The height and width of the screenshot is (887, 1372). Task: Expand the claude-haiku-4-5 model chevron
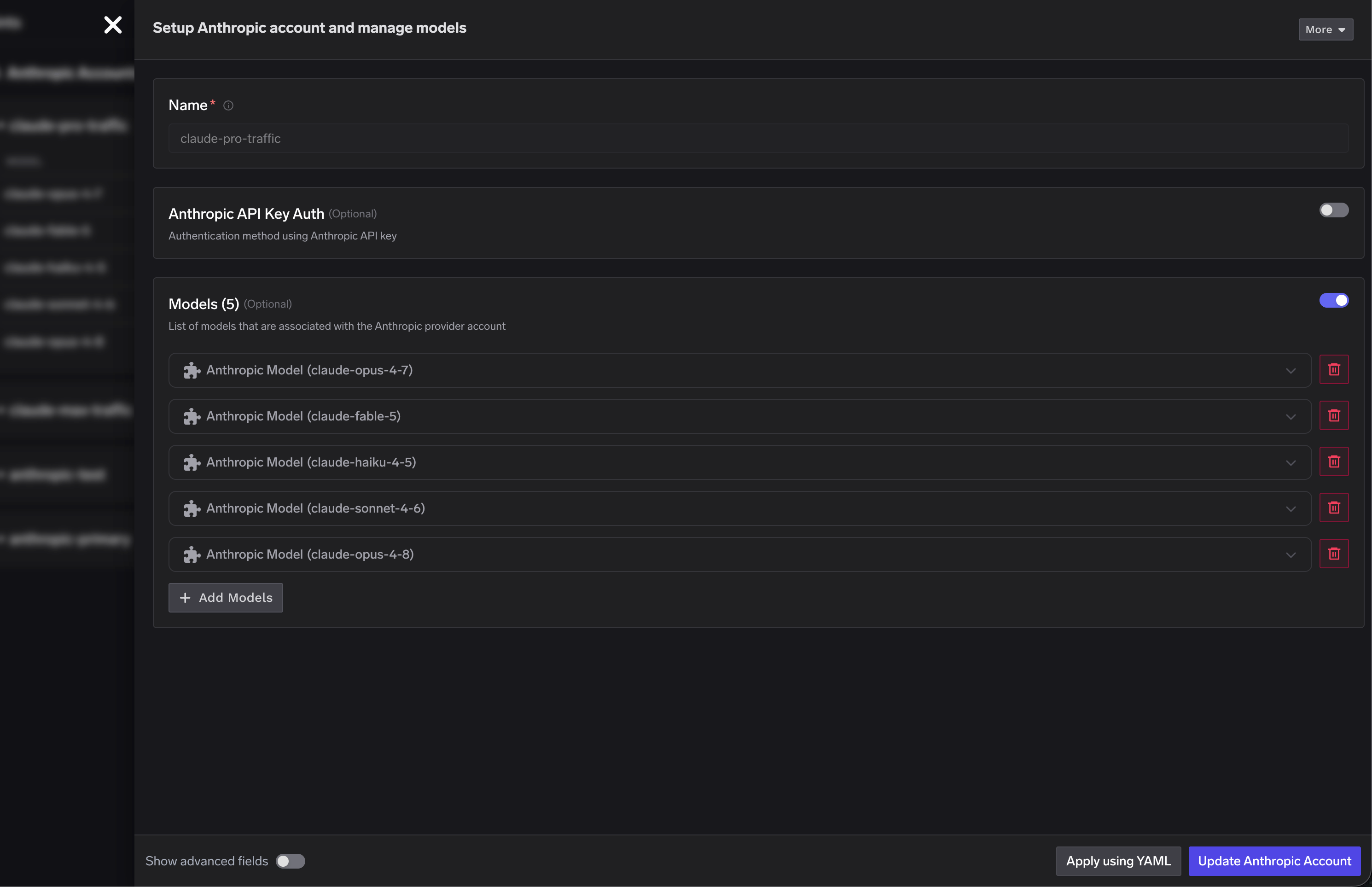[1290, 462]
